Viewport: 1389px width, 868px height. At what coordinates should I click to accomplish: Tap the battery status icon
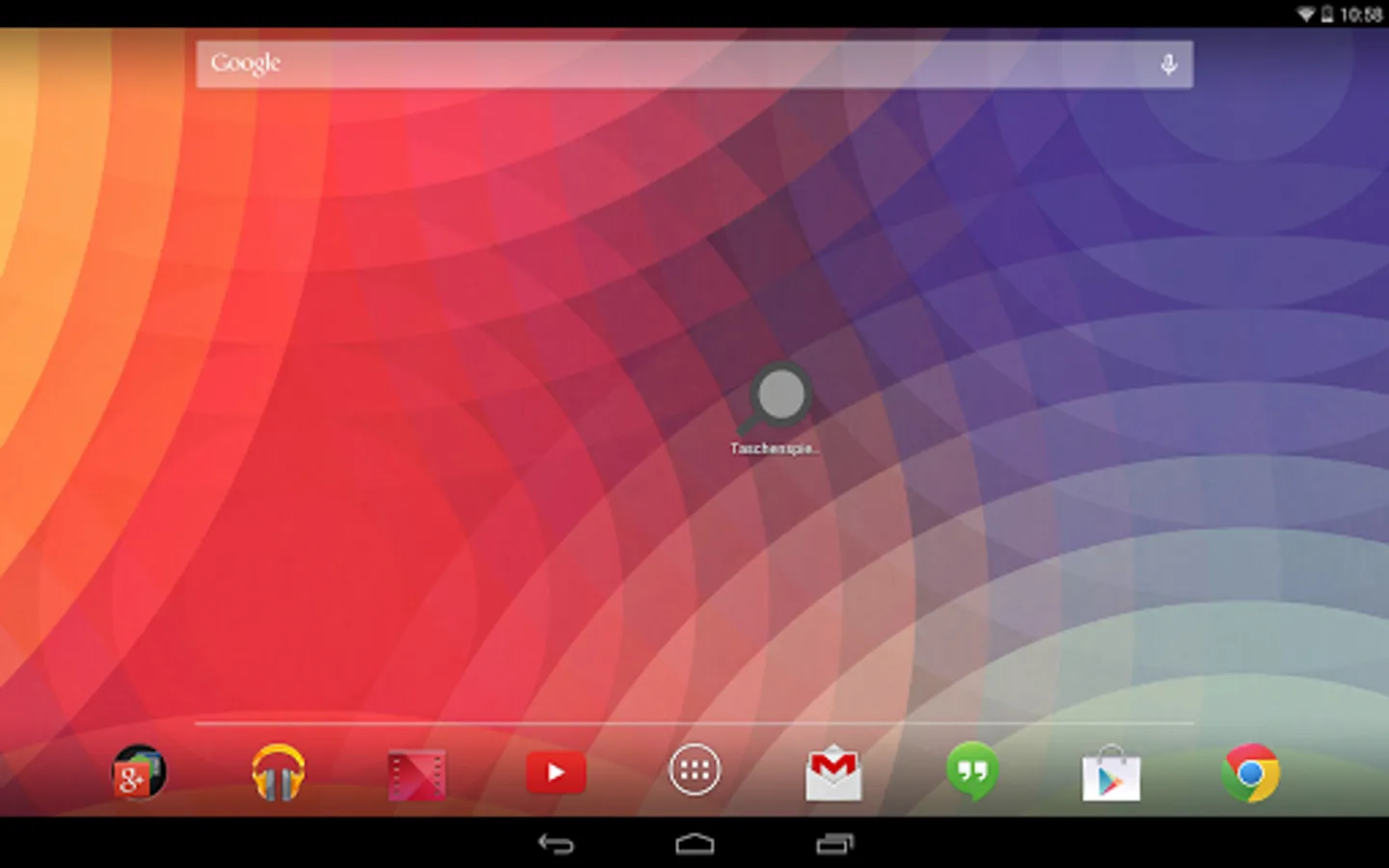tap(1327, 14)
